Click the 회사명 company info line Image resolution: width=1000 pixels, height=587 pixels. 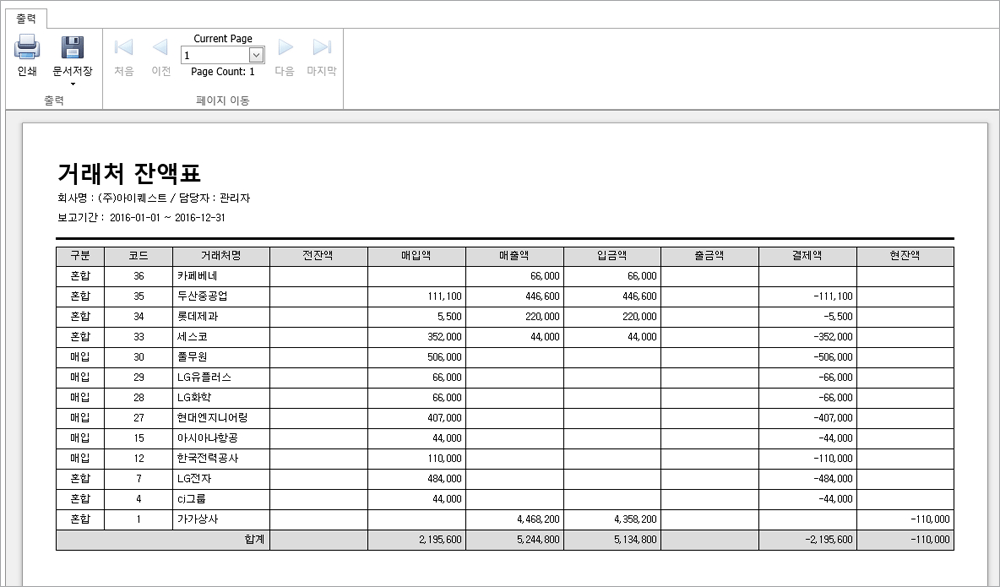[154, 198]
